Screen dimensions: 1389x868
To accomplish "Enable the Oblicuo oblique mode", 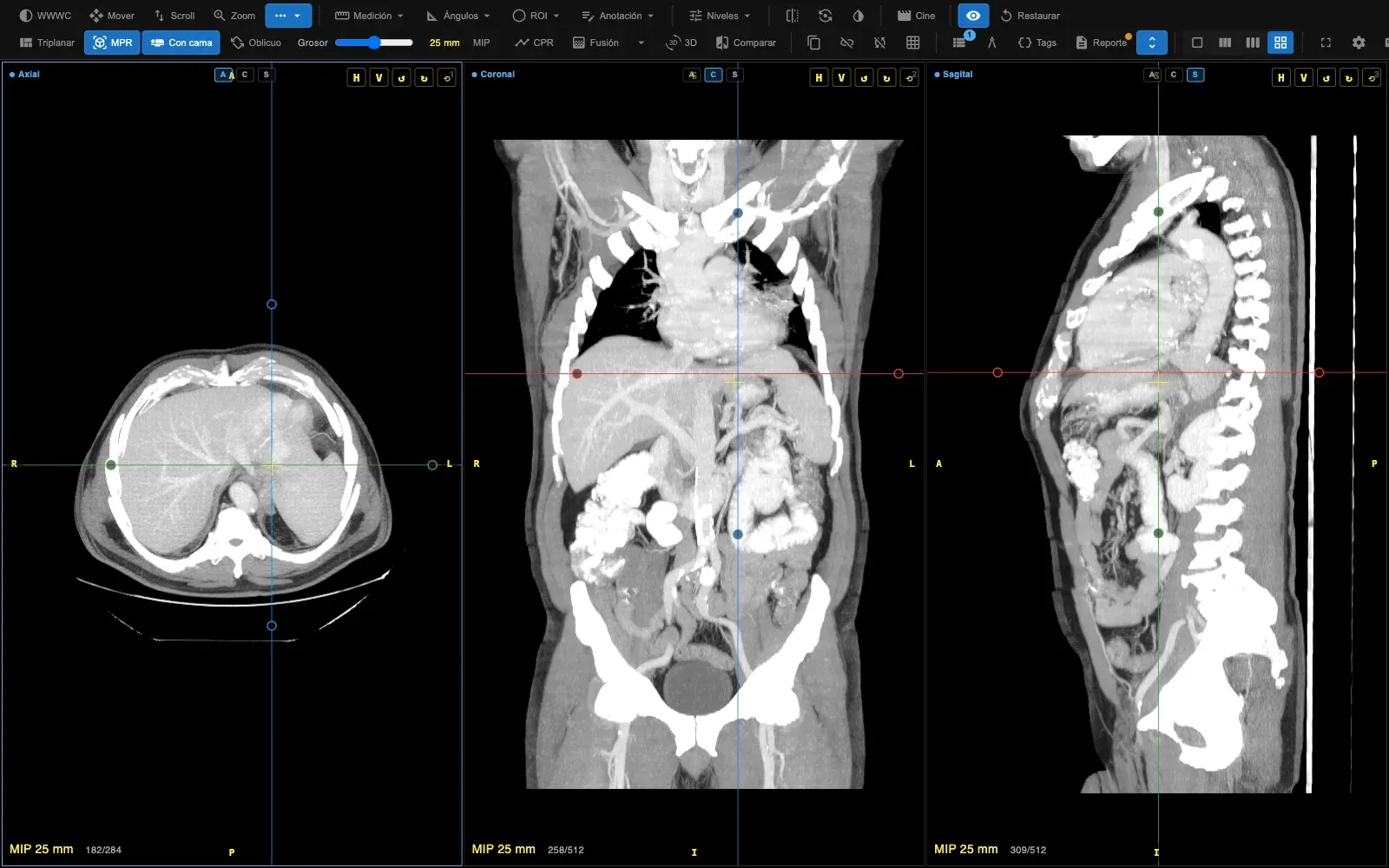I will 256,43.
